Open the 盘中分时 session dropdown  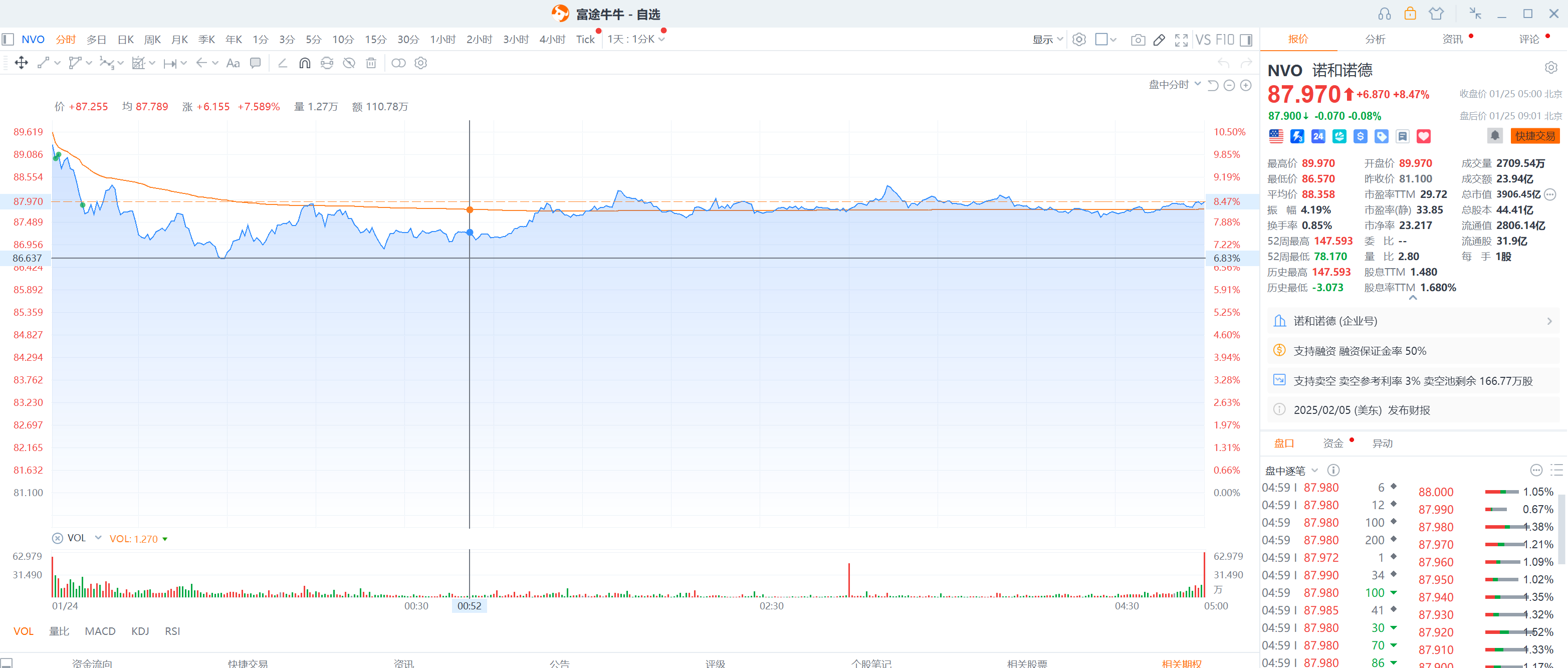point(1175,85)
